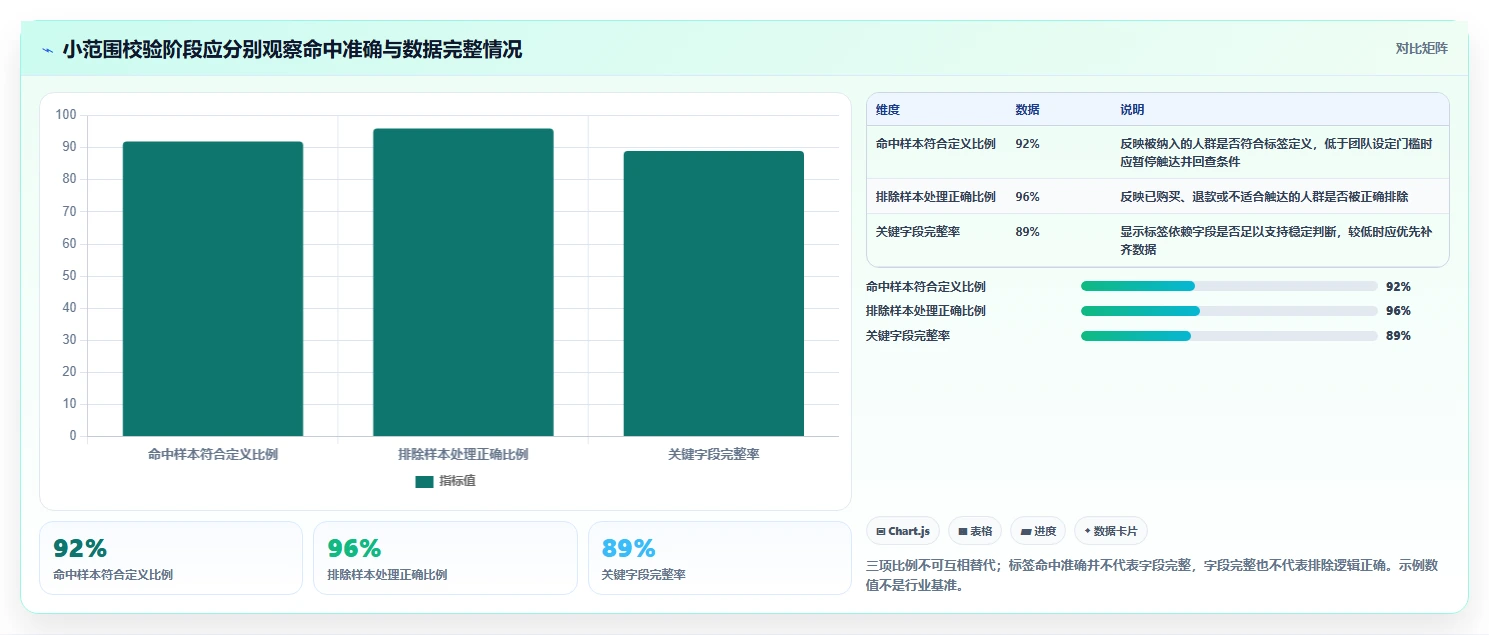Viewport: 1489px width, 635px height.
Task: Click the sparkle icon in 数据卡片 chip
Action: click(1087, 531)
